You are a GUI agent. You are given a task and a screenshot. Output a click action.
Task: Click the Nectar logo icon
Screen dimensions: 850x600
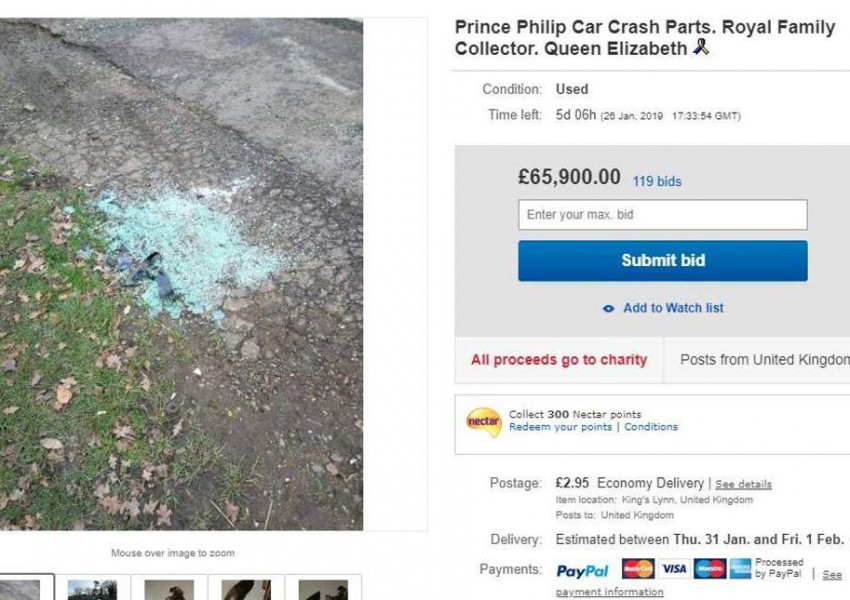point(484,421)
